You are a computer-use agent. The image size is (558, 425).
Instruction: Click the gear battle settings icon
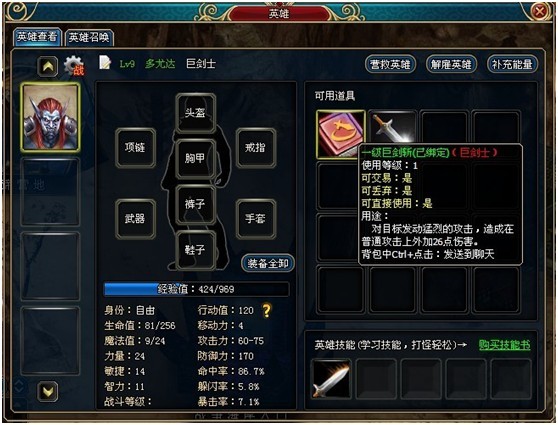[x=74, y=65]
